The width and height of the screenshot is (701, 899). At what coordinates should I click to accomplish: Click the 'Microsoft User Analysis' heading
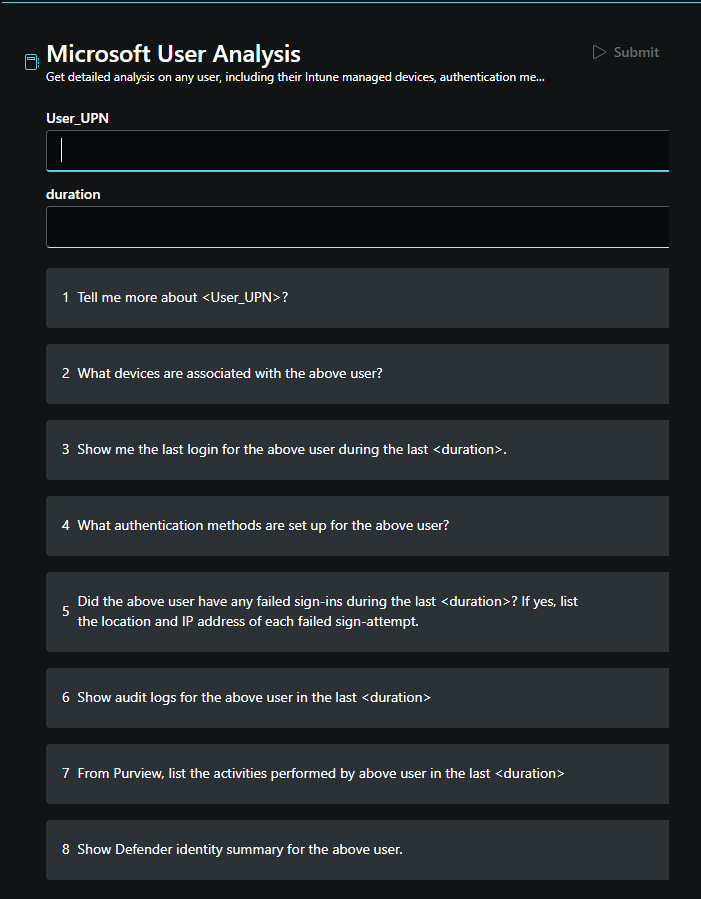173,54
